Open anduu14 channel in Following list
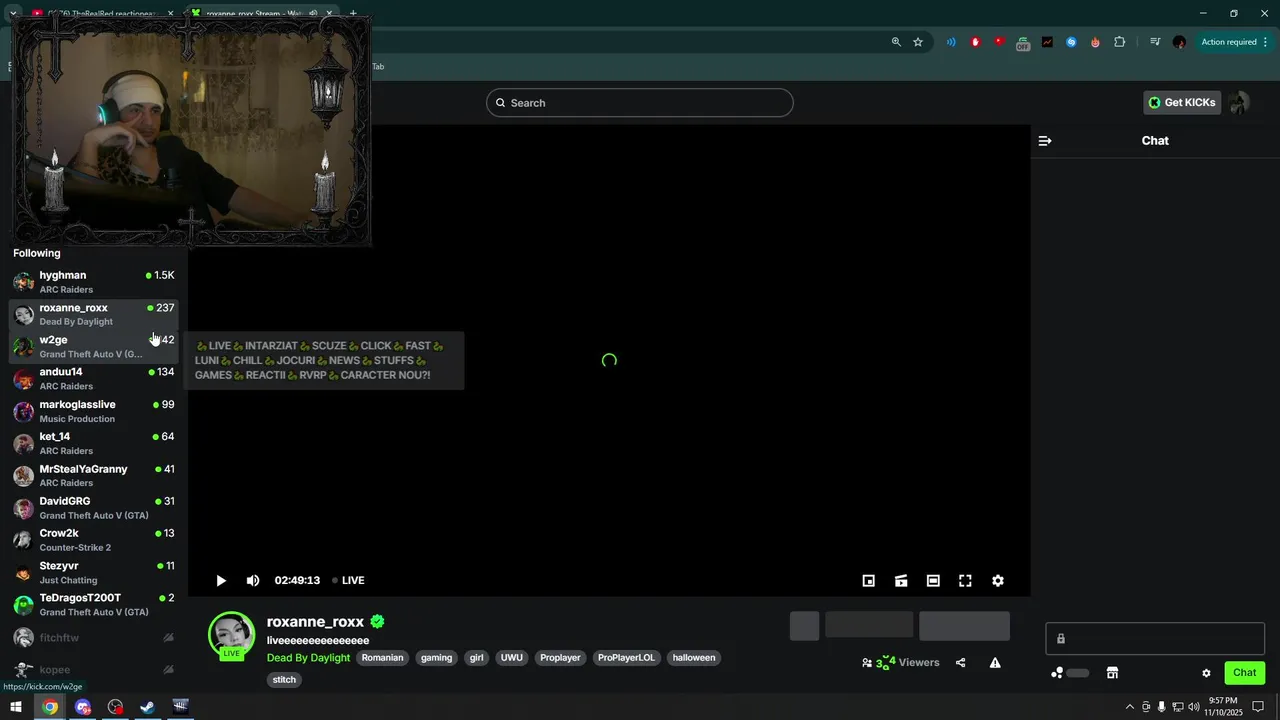1280x720 pixels. point(94,379)
